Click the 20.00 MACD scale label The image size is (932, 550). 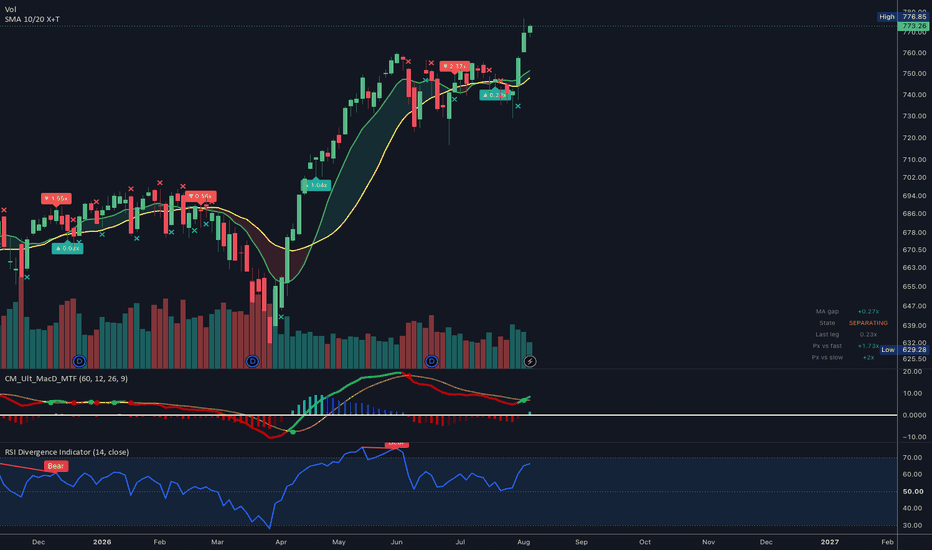912,372
